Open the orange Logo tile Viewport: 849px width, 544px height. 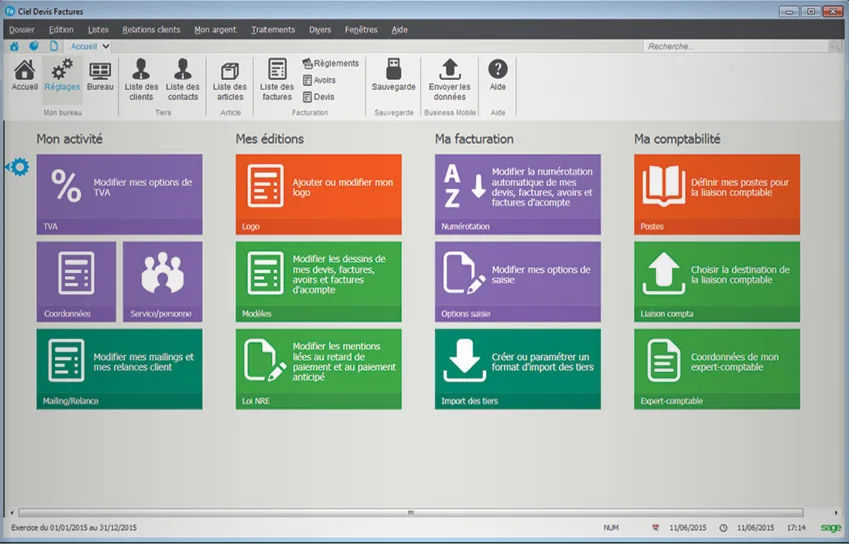(318, 194)
